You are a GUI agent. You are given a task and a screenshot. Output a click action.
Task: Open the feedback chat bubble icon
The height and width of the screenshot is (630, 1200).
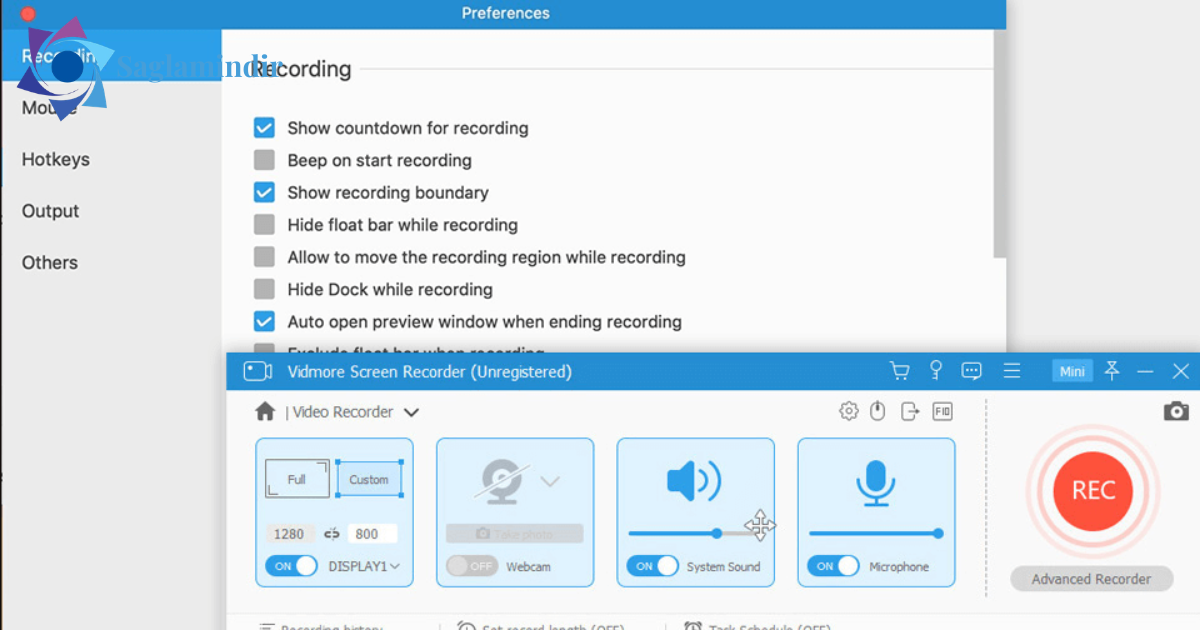[972, 371]
